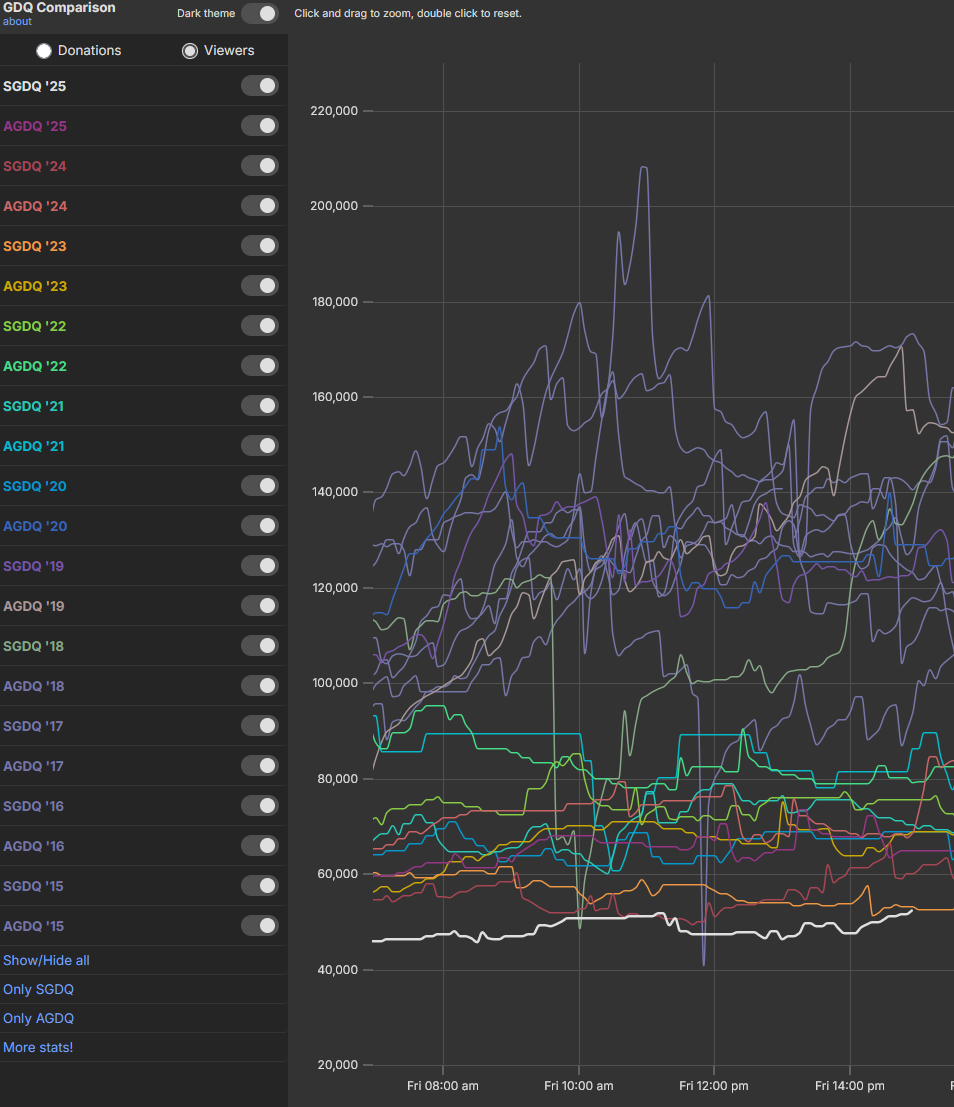Toggle the AGDQ '17 series switch
Image resolution: width=954 pixels, height=1107 pixels.
(259, 766)
